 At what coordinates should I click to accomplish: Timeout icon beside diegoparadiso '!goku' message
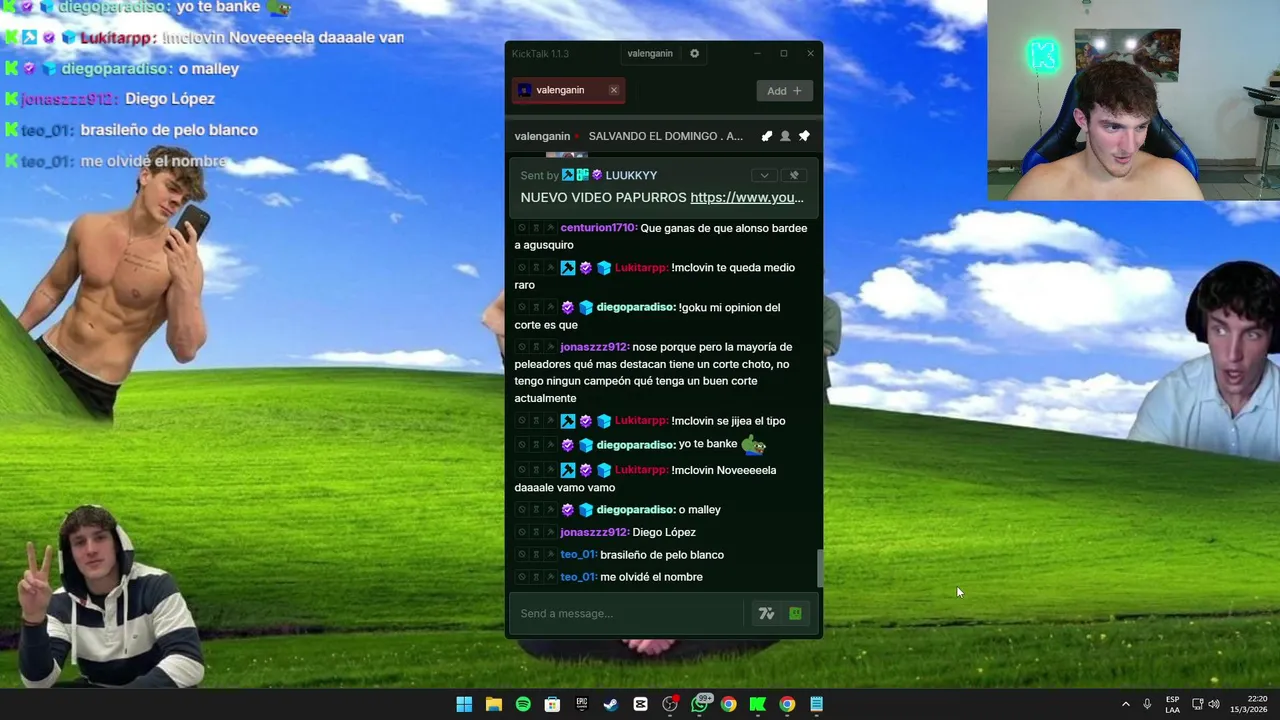[x=536, y=308]
